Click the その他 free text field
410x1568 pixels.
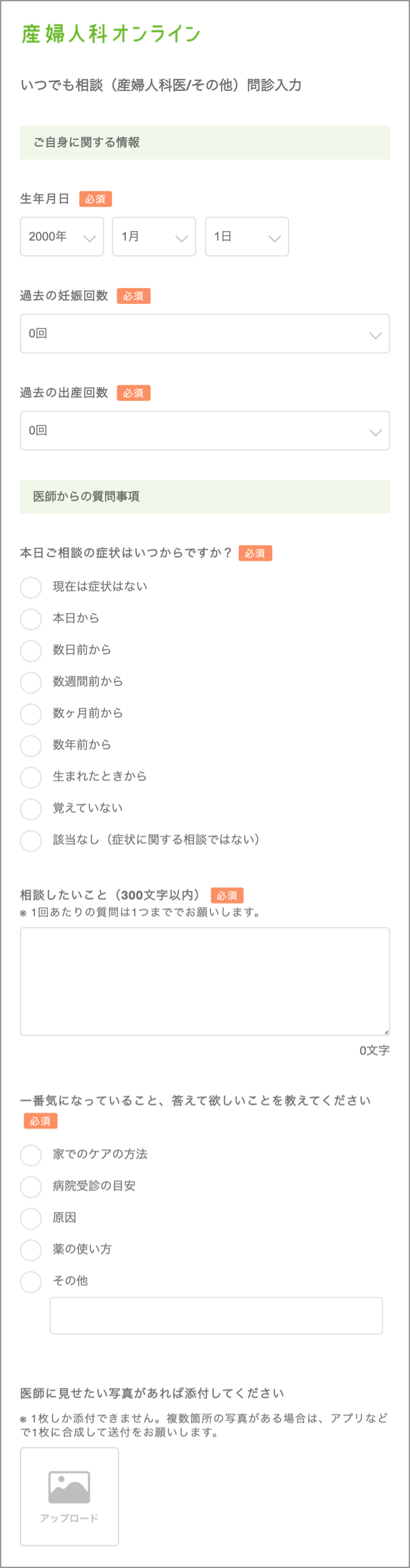[217, 1316]
